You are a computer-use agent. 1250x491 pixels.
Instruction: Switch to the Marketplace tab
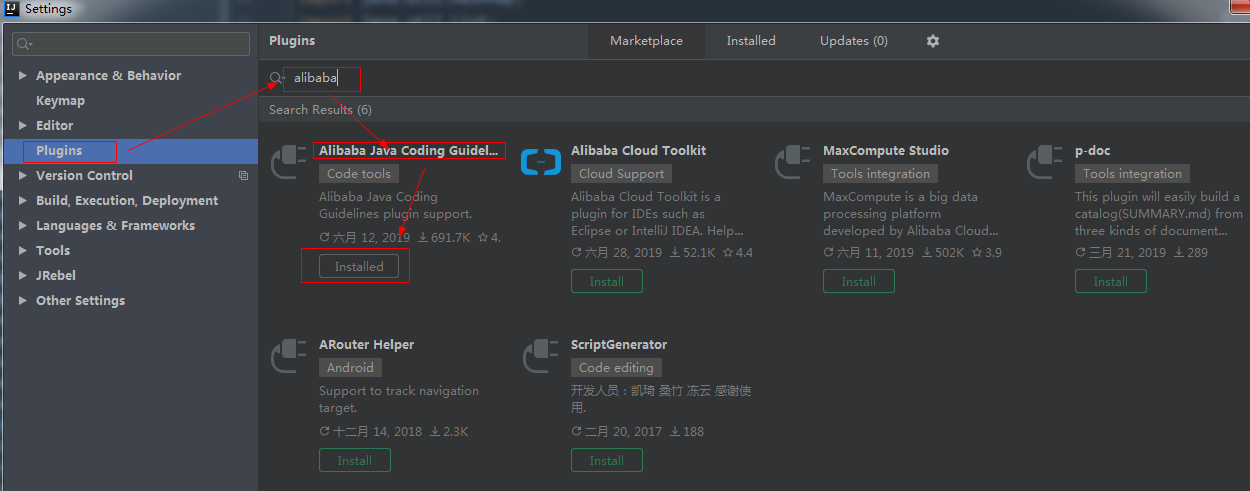point(646,41)
